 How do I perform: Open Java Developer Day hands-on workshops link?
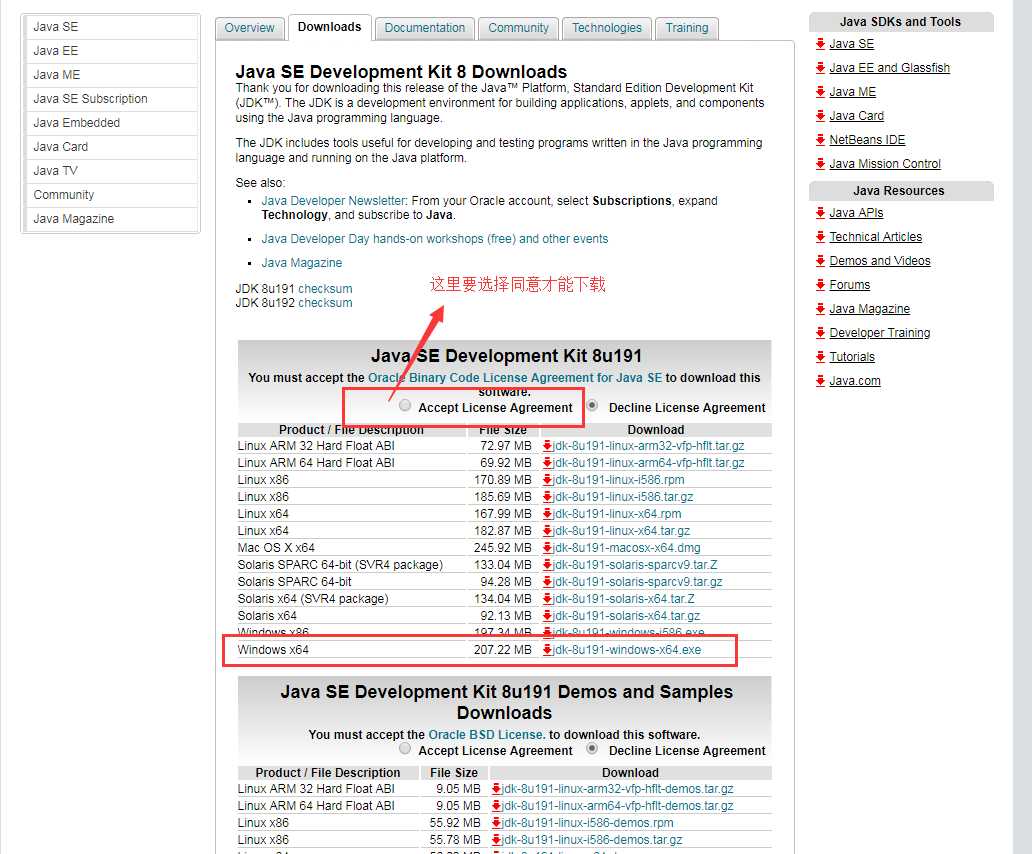click(x=434, y=239)
